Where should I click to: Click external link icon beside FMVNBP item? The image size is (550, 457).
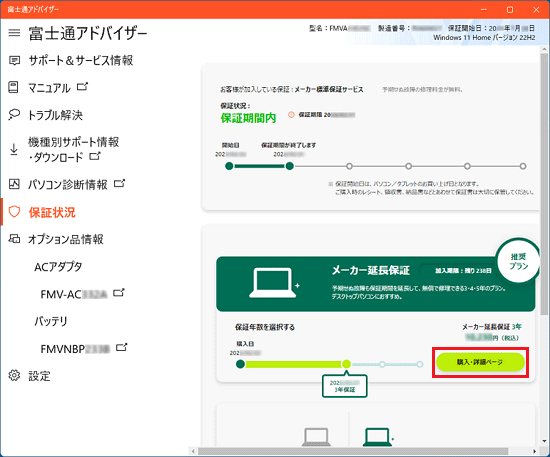[x=121, y=347]
